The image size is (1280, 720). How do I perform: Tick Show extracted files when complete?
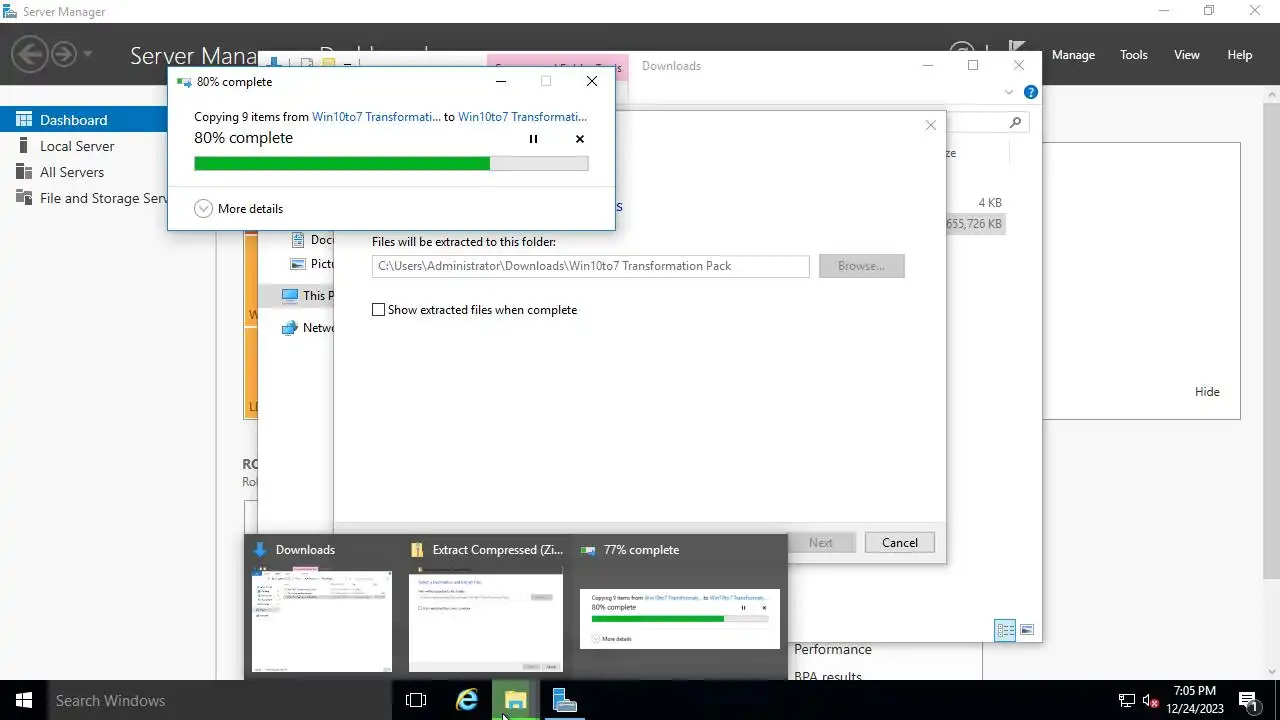(x=378, y=310)
